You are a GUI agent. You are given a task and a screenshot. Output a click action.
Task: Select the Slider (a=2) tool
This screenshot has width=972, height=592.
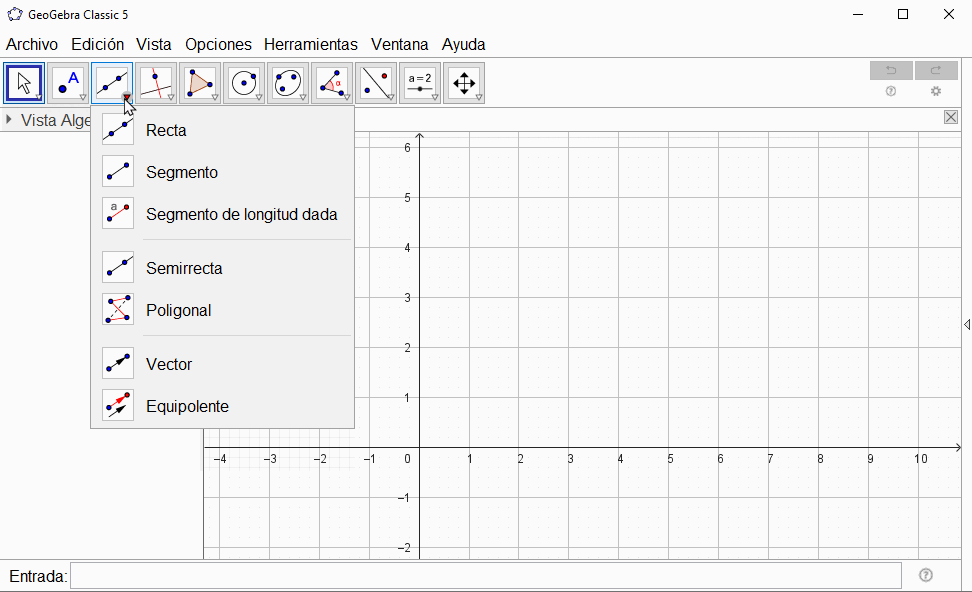(x=420, y=83)
